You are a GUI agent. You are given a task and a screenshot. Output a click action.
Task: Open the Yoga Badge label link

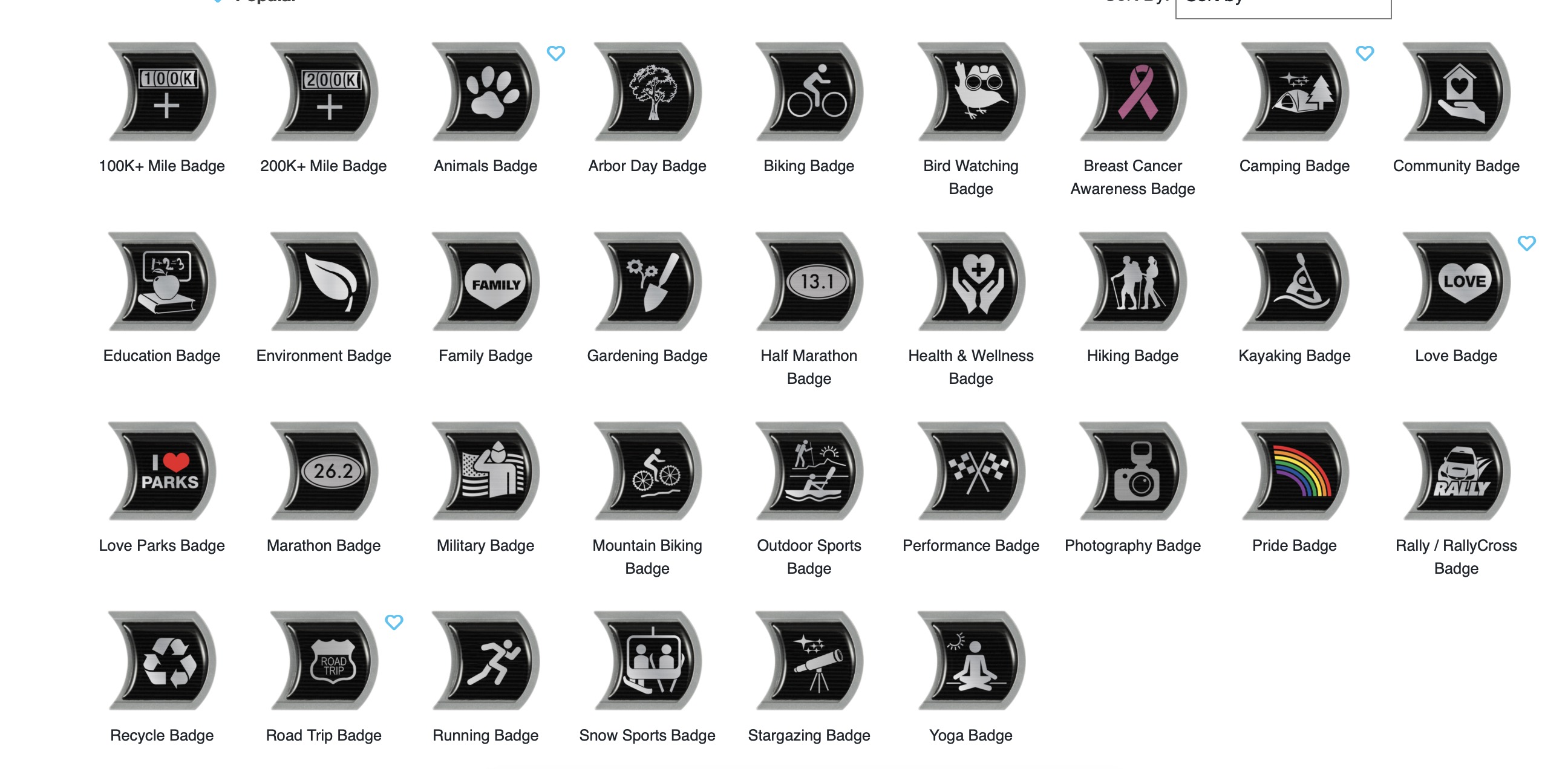coord(970,736)
